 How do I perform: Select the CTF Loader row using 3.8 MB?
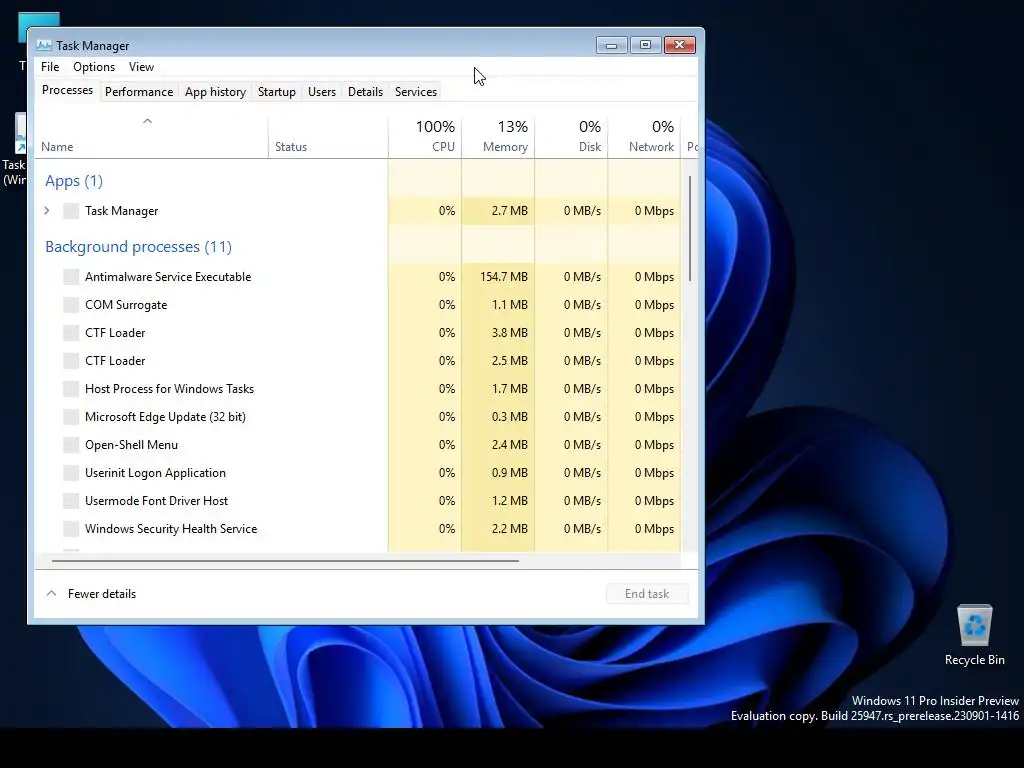tap(358, 333)
